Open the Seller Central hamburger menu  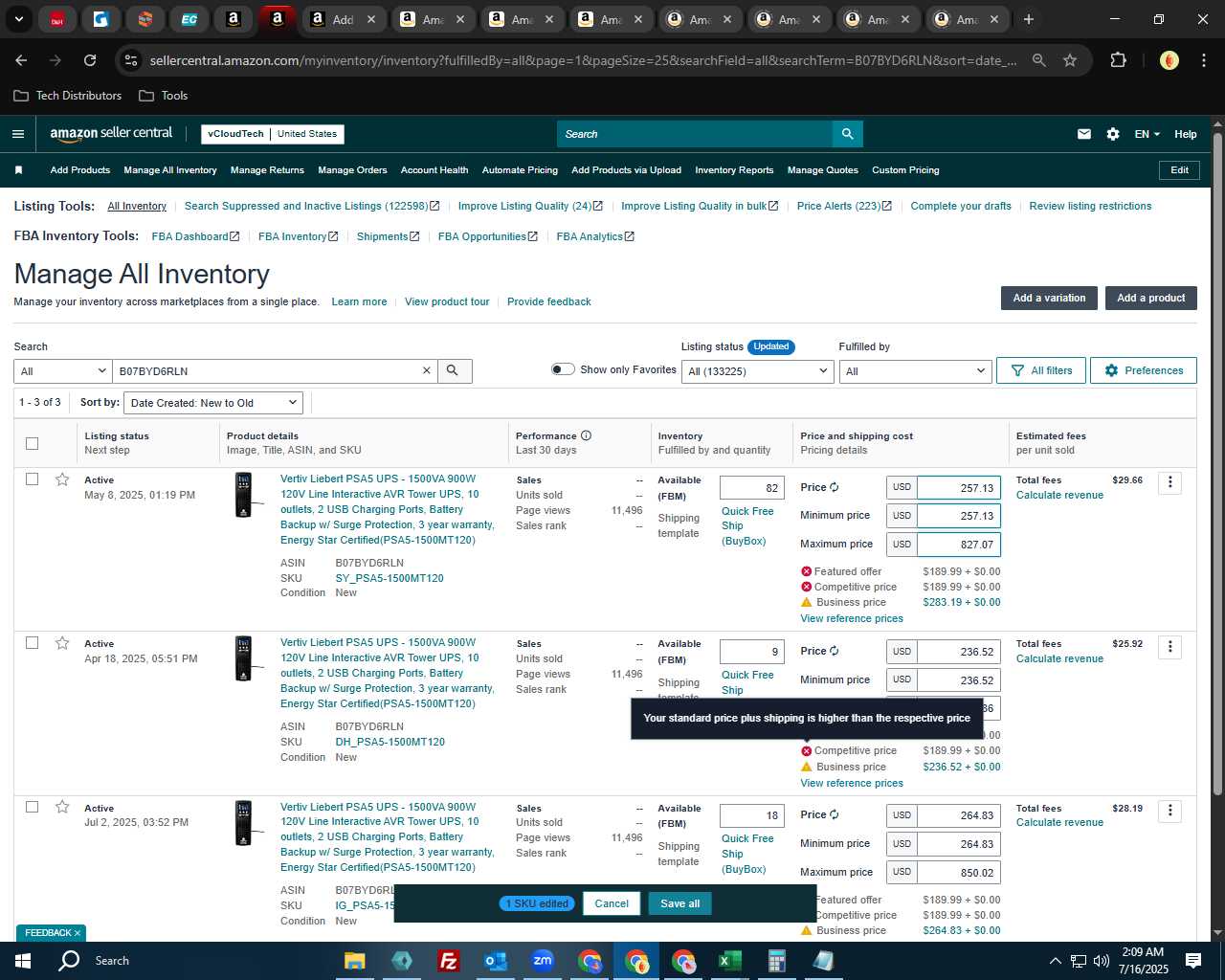click(x=17, y=134)
